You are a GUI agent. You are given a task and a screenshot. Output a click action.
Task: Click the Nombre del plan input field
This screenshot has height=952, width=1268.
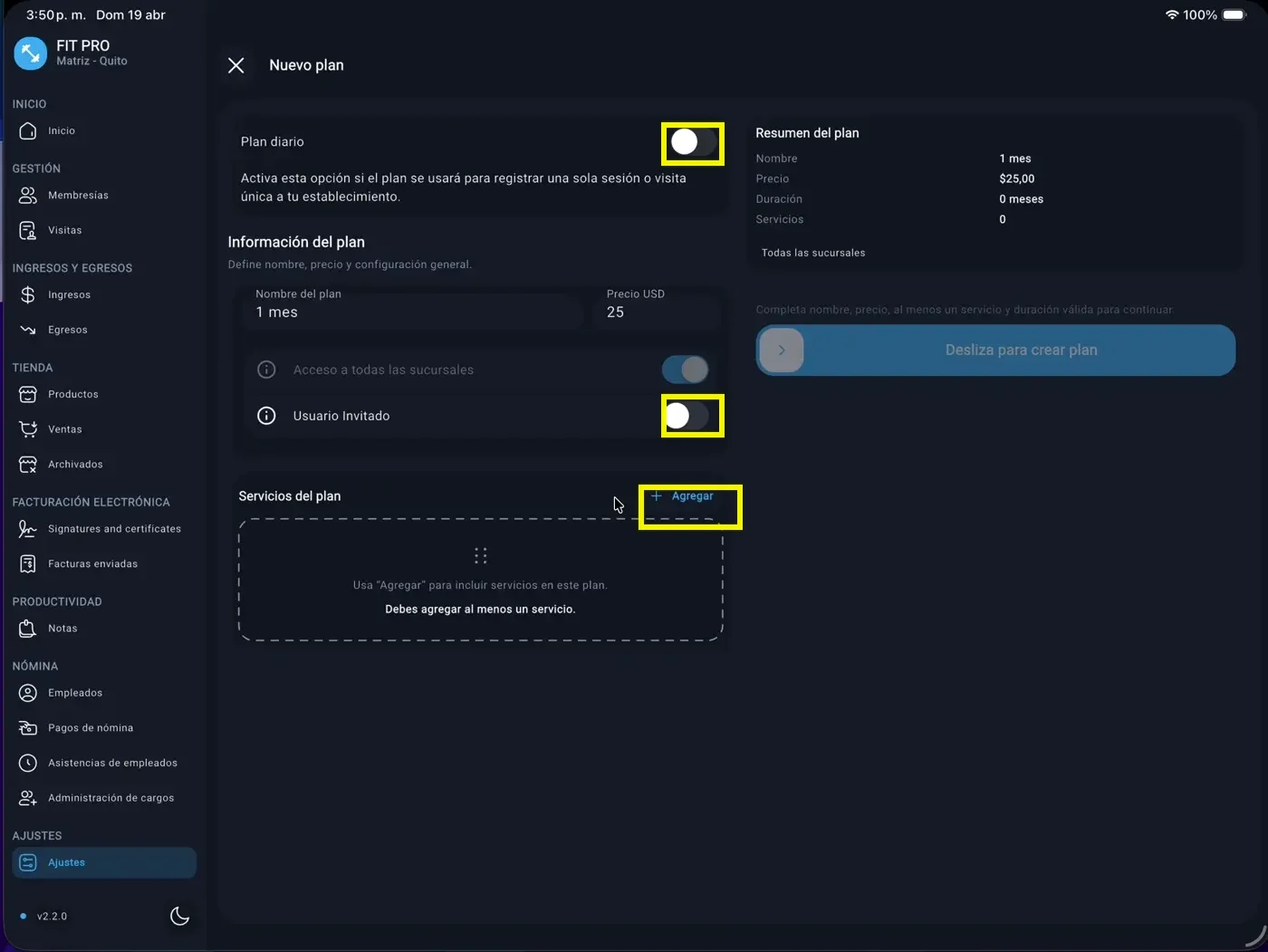click(x=412, y=312)
